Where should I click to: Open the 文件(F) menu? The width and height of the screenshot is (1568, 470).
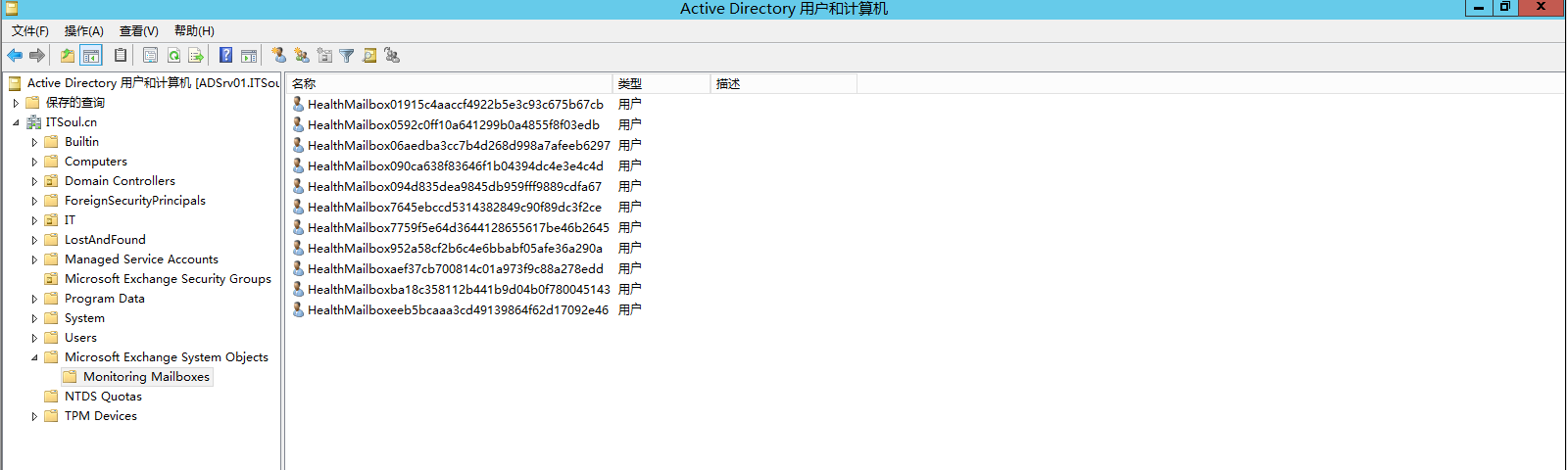[30, 31]
